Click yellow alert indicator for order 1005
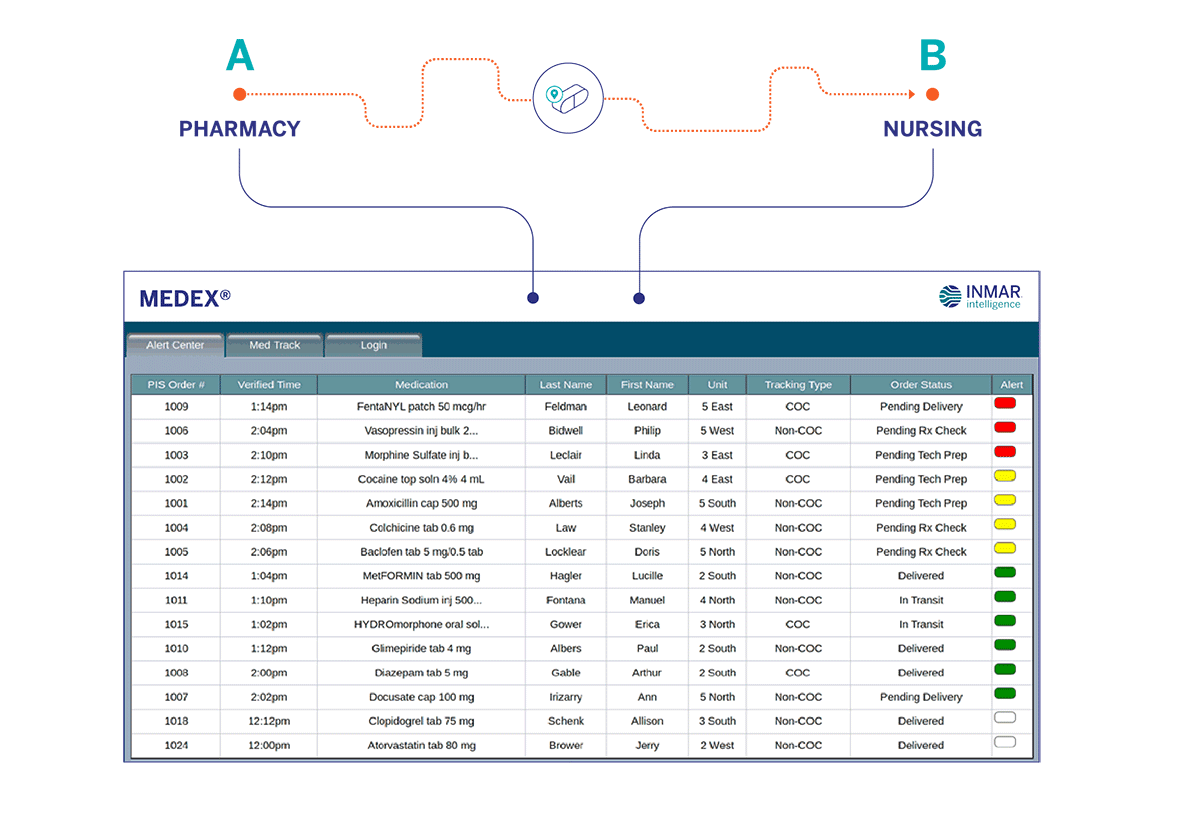Screen dimensions: 1200x820 click(x=1005, y=548)
